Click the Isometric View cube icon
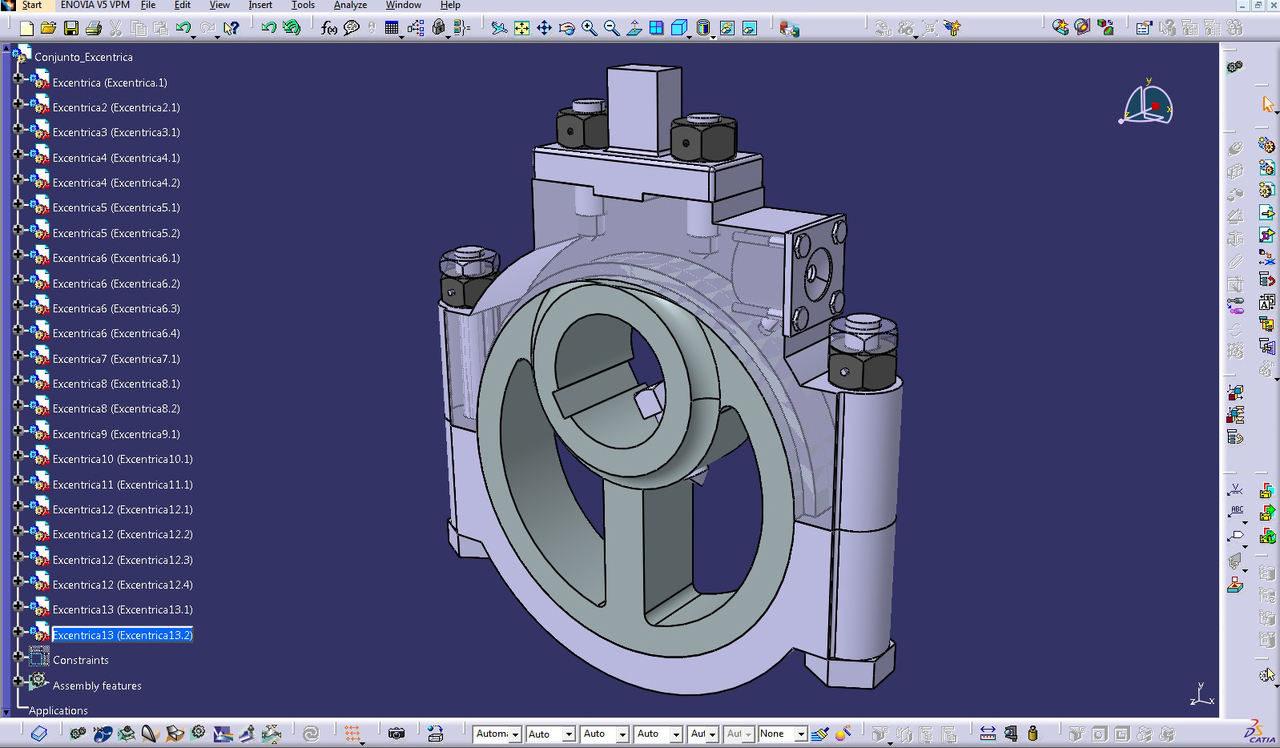 (x=679, y=29)
